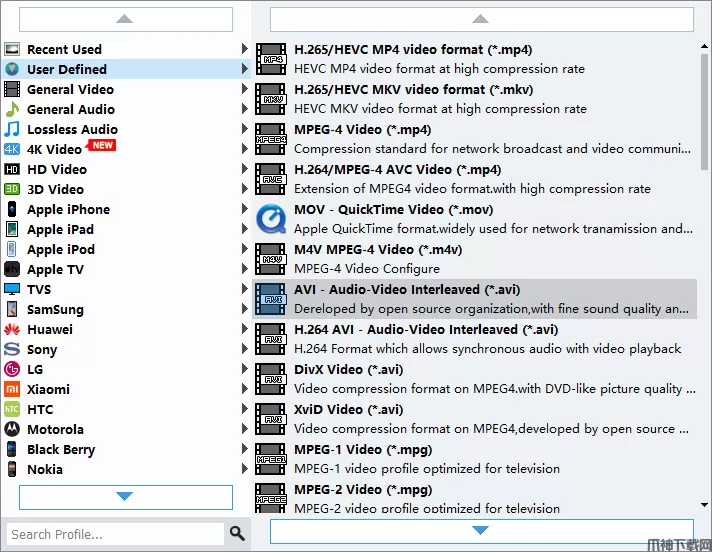
Task: Click the Xiaomi logo icon
Action: click(12, 389)
